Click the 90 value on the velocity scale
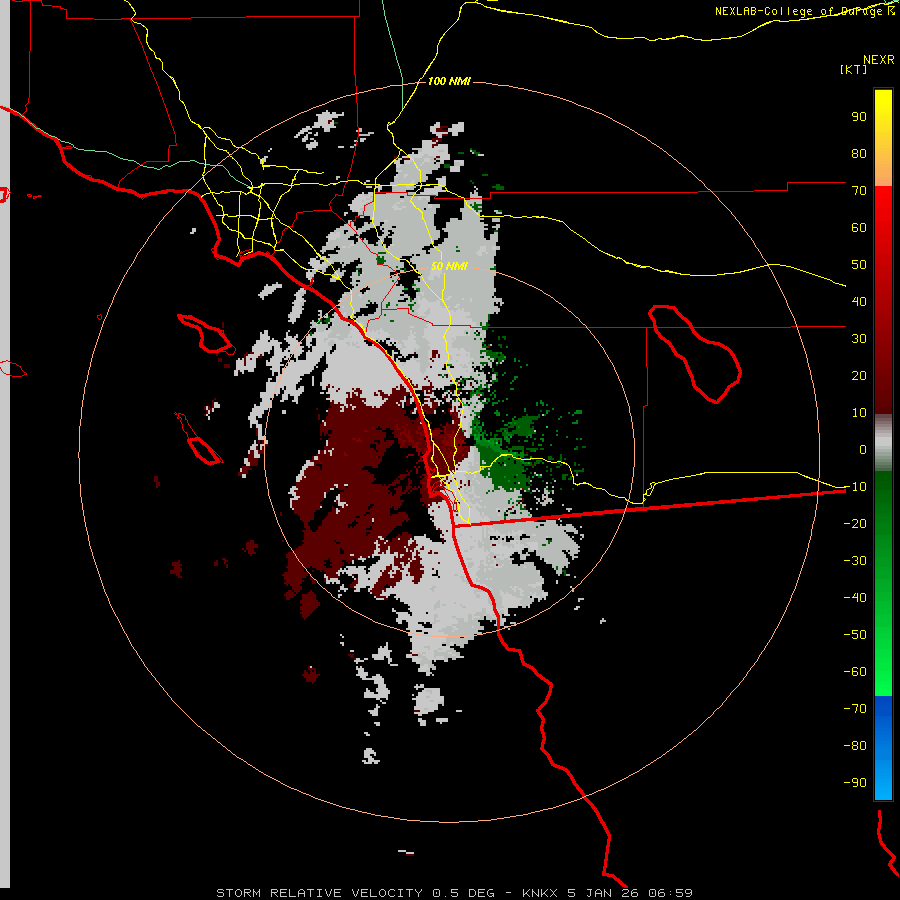This screenshot has height=900, width=900. point(859,117)
